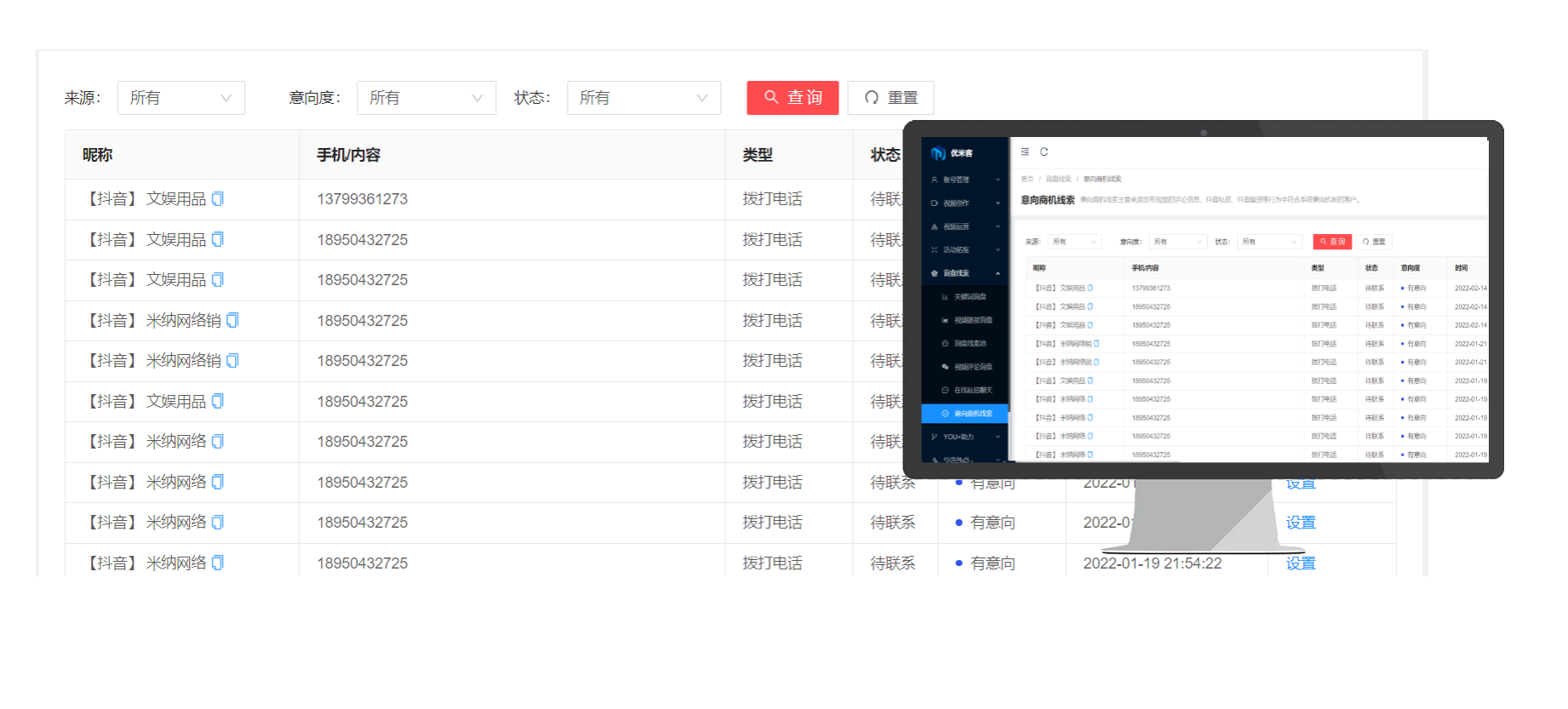Viewport: 1568px width, 709px height.
Task: Click magnifier icon on the large 查询 button
Action: pyautogui.click(x=771, y=97)
